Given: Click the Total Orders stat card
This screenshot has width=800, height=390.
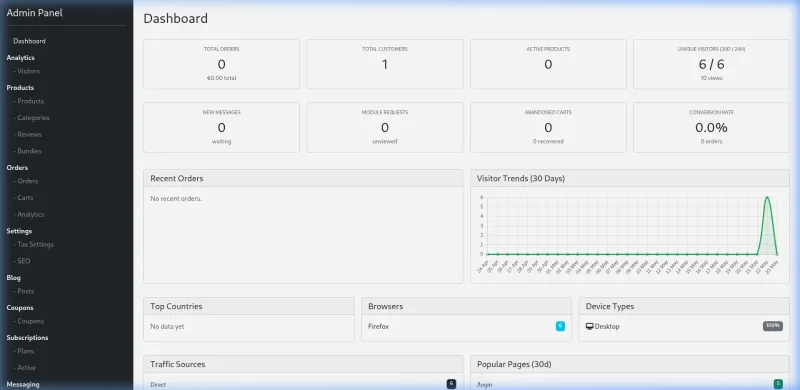Looking at the screenshot, I should [x=221, y=64].
